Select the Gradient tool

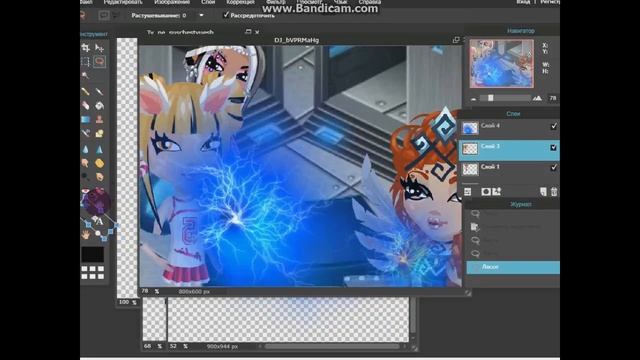pos(86,120)
